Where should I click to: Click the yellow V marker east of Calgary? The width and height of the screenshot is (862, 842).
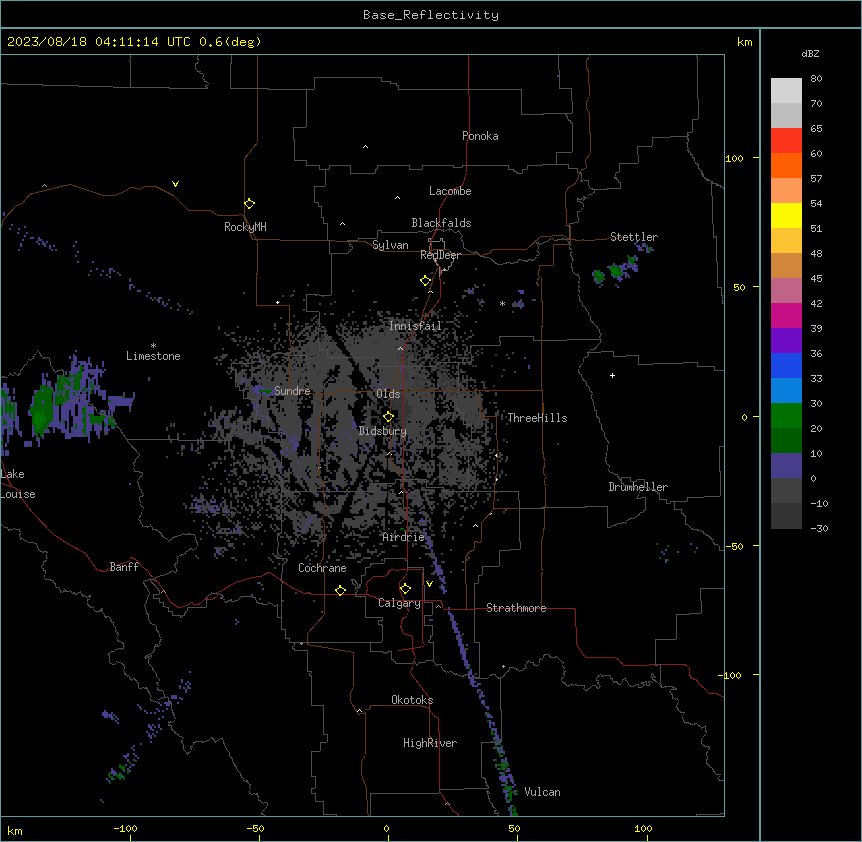coord(429,584)
